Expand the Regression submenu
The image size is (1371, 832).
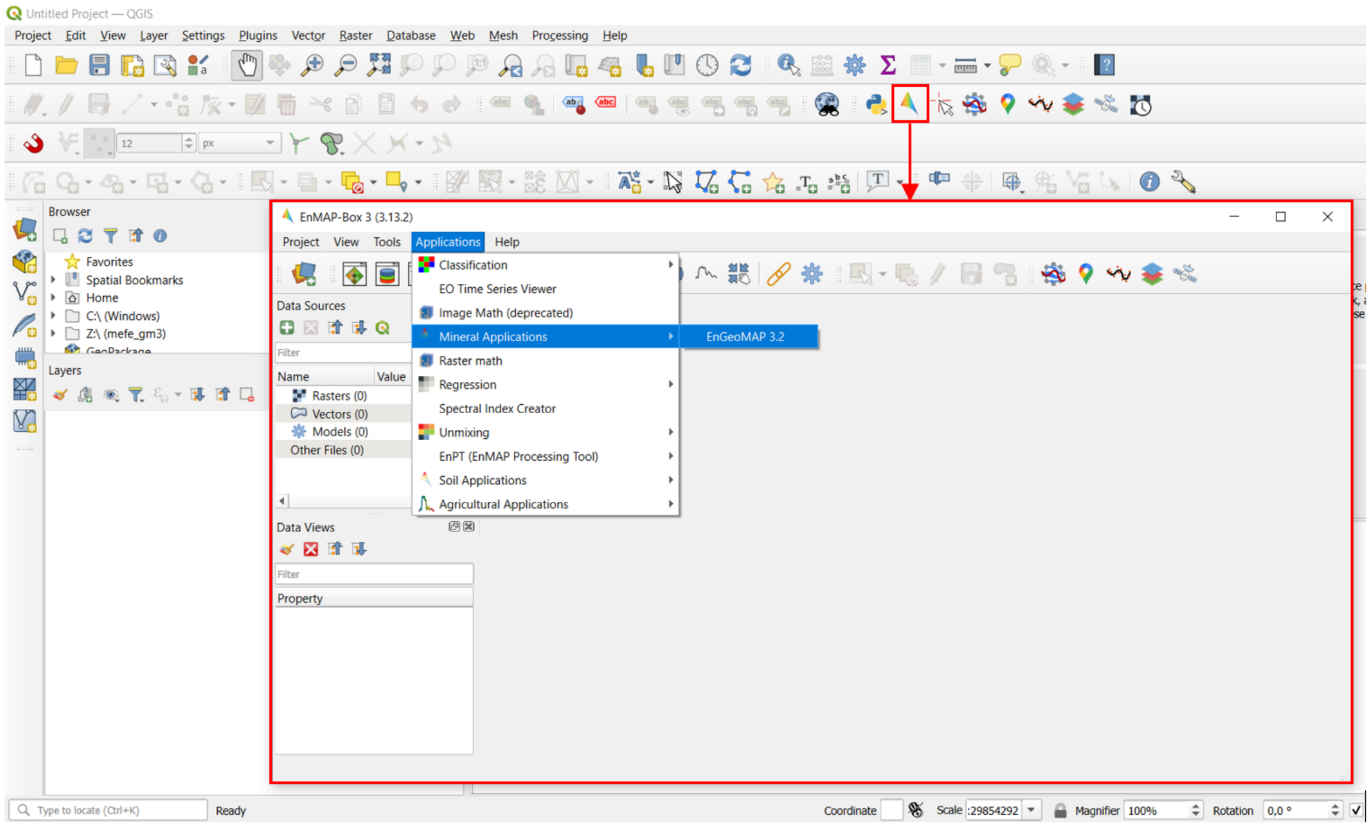pyautogui.click(x=546, y=385)
